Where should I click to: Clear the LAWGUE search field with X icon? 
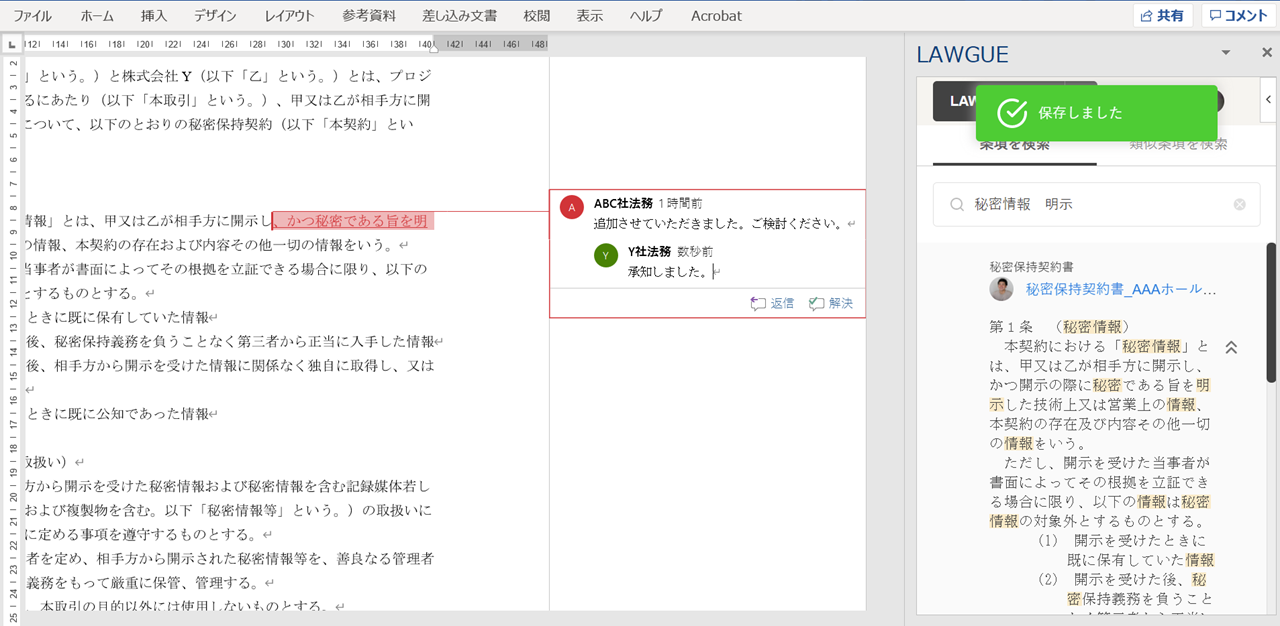1240,204
